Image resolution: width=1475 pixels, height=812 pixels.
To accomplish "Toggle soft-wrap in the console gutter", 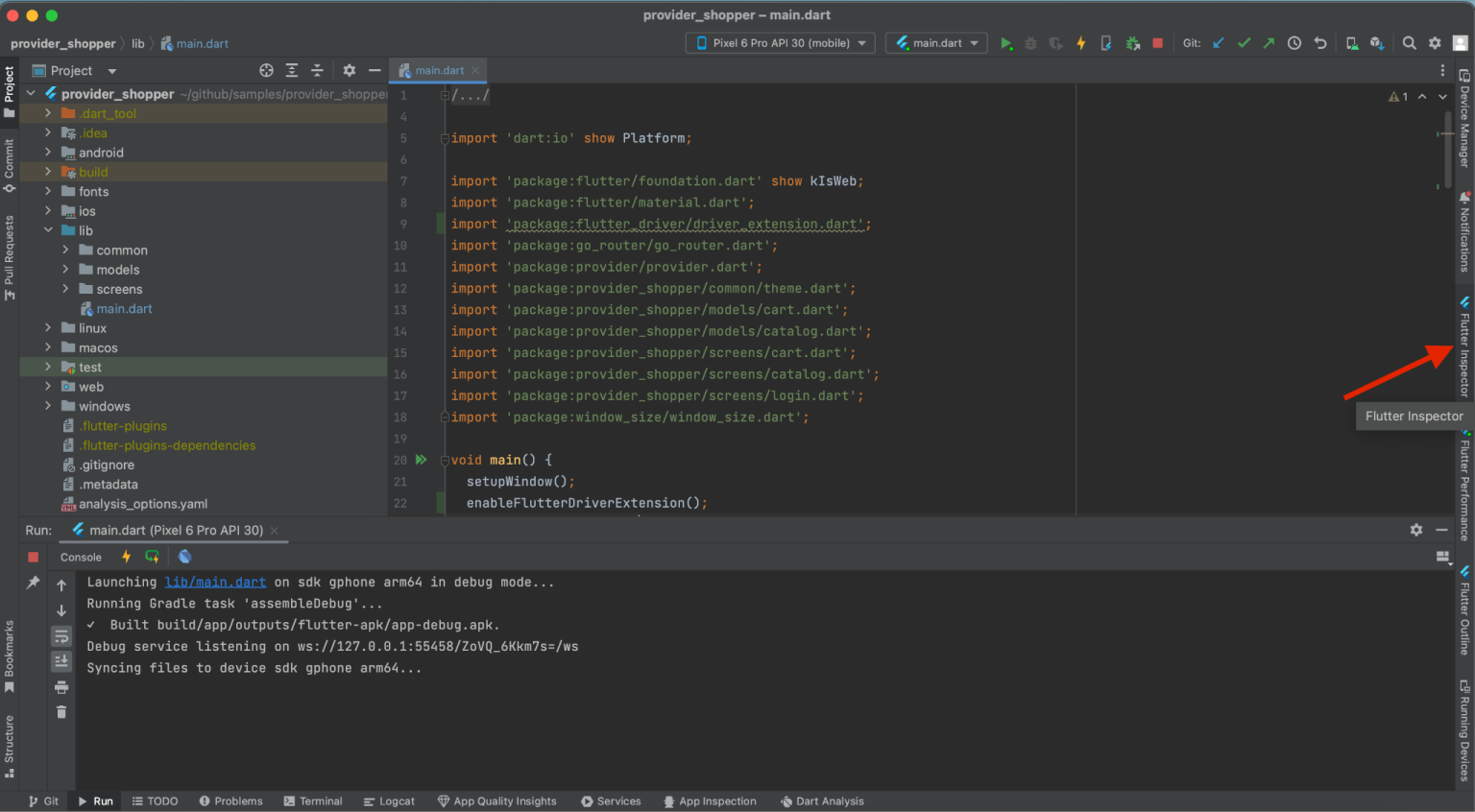I will (60, 635).
